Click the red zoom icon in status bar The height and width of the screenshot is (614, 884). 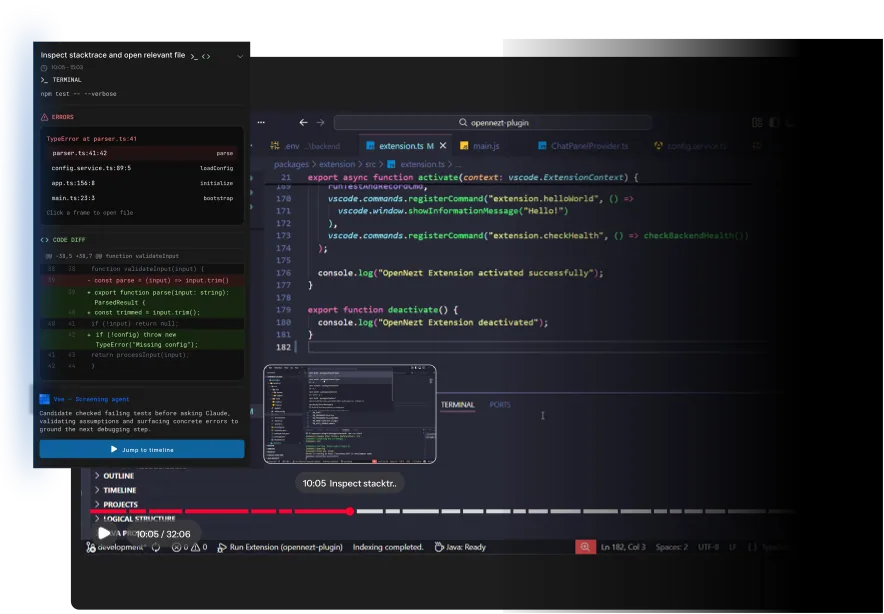585,547
